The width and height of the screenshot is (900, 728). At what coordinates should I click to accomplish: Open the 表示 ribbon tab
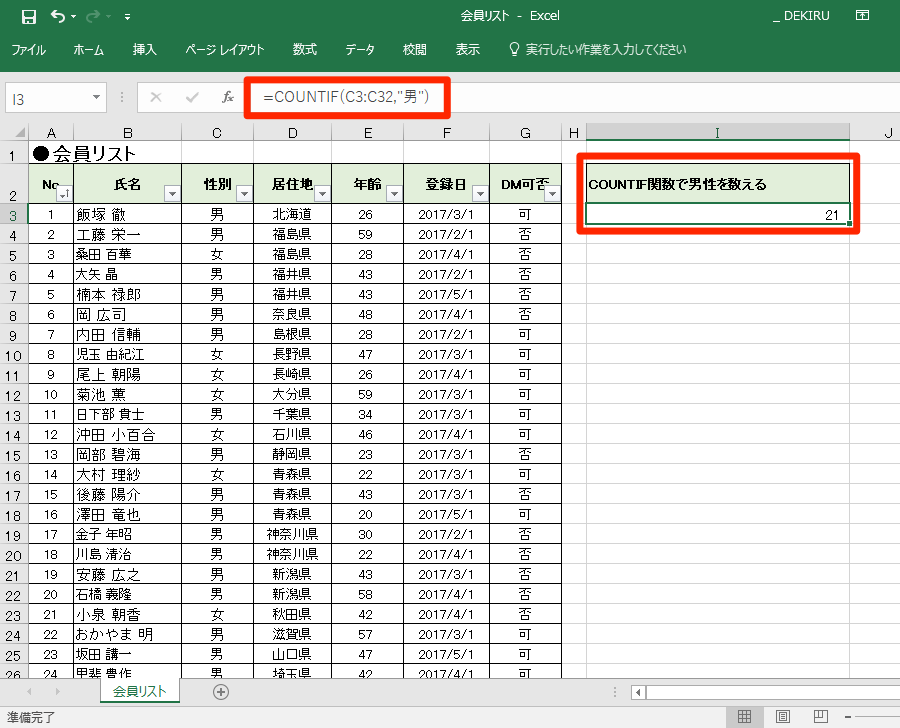[x=468, y=50]
